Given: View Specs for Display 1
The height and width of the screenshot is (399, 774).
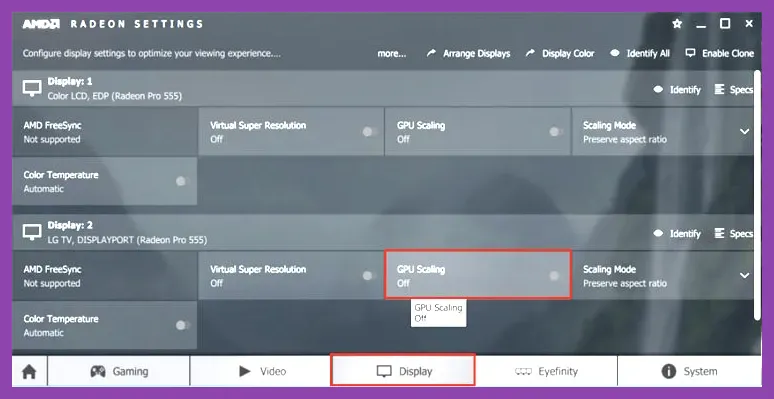Looking at the screenshot, I should (x=734, y=90).
